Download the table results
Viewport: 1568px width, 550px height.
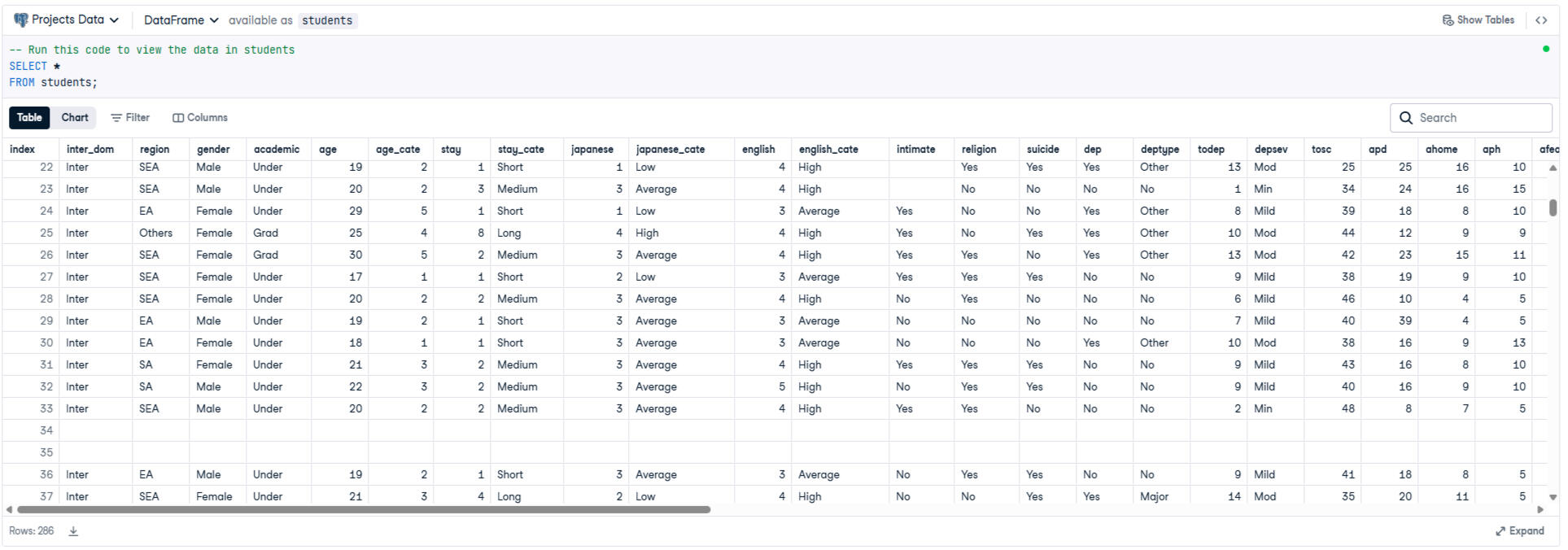point(73,531)
